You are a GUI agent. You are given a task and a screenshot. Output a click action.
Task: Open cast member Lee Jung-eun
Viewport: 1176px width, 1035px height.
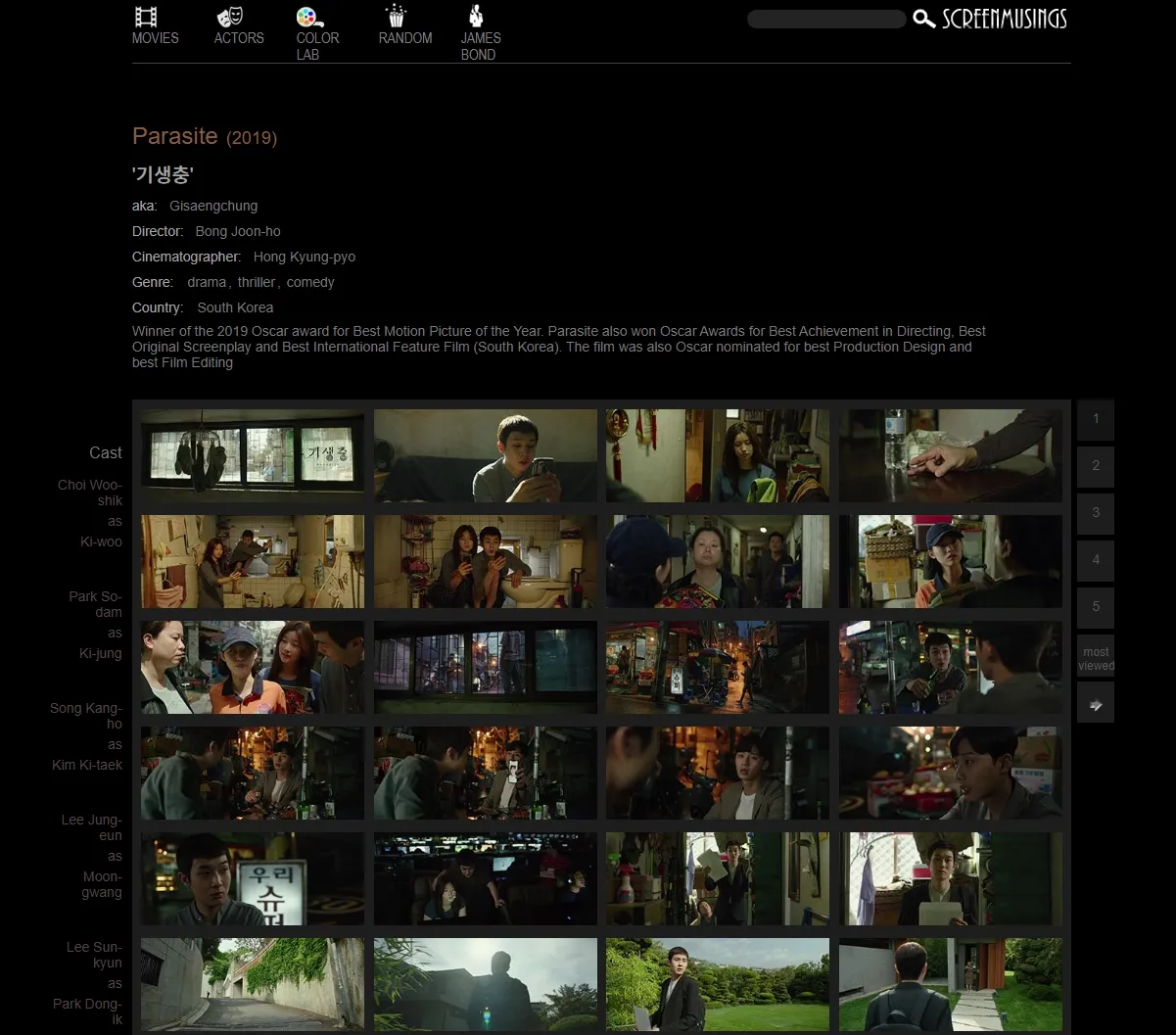pyautogui.click(x=92, y=827)
